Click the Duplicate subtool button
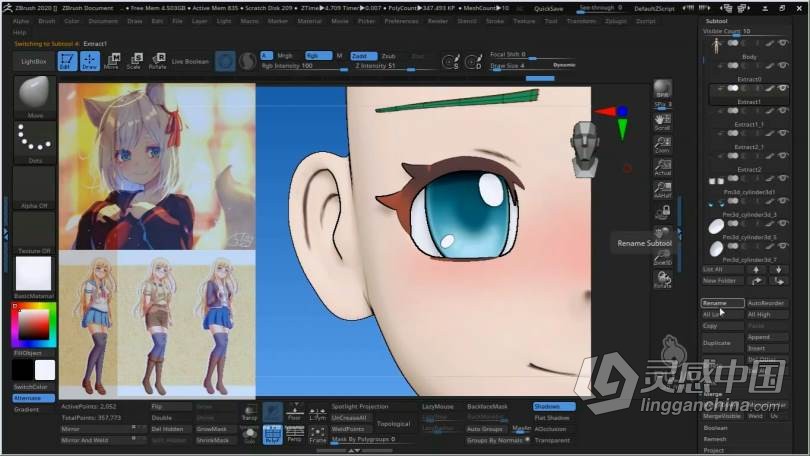The height and width of the screenshot is (456, 810). point(722,343)
